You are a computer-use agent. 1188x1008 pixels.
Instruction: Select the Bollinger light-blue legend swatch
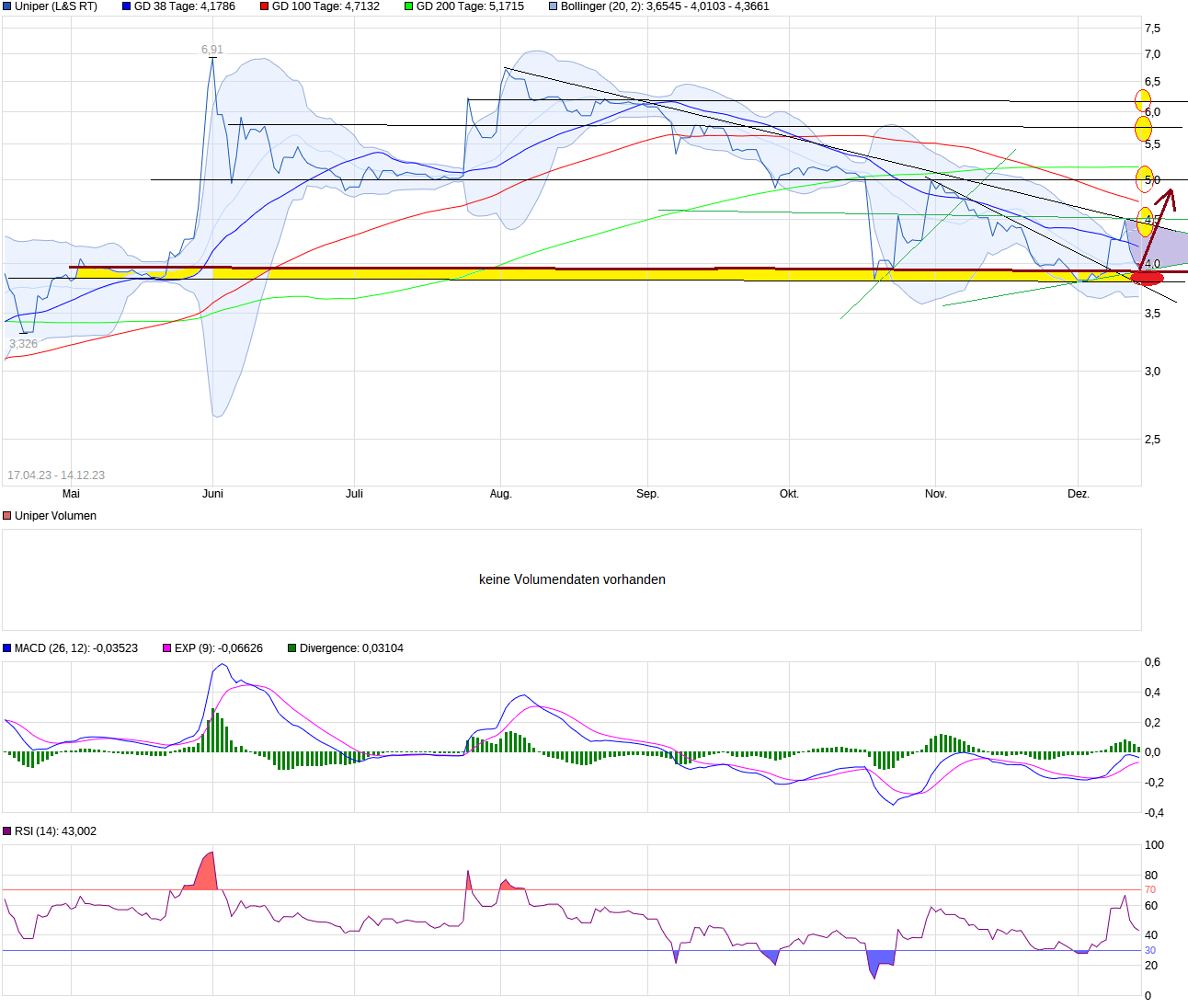point(554,6)
